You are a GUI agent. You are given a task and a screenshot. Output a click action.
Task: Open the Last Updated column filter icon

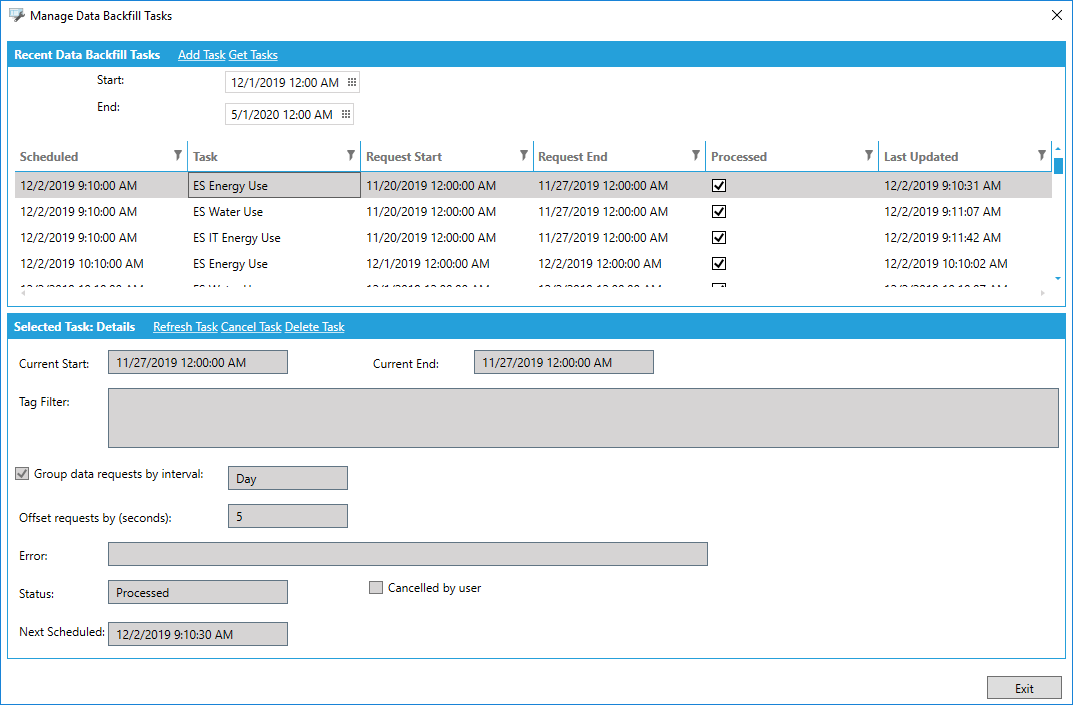1041,155
